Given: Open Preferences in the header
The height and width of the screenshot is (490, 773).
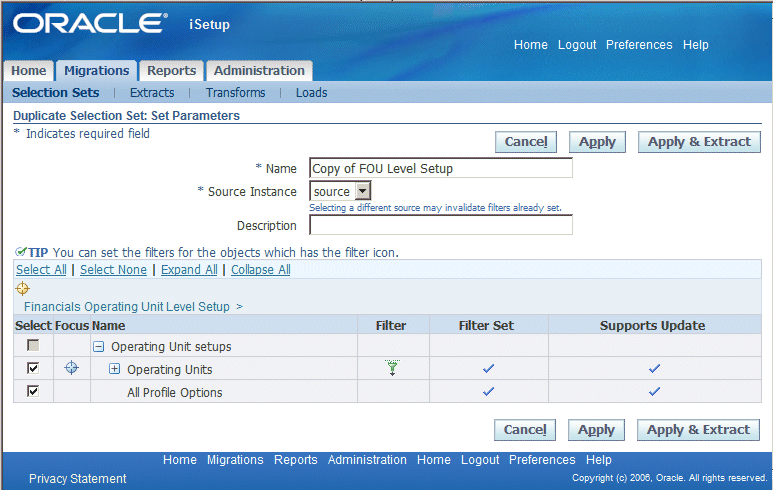Looking at the screenshot, I should [639, 45].
